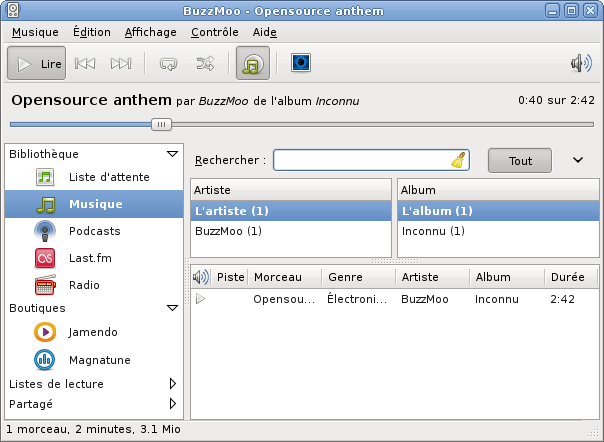Open the Last.fm source
This screenshot has width=604, height=442.
pos(94,258)
